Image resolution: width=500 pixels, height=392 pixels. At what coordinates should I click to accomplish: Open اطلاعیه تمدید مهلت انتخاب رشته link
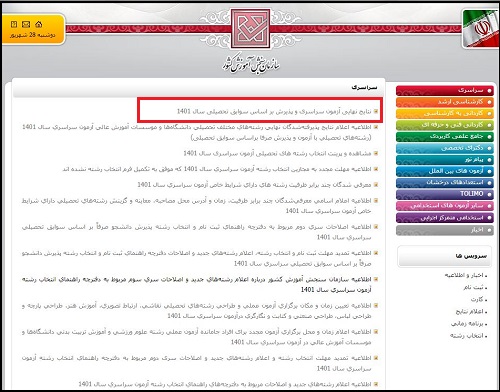coord(197,363)
